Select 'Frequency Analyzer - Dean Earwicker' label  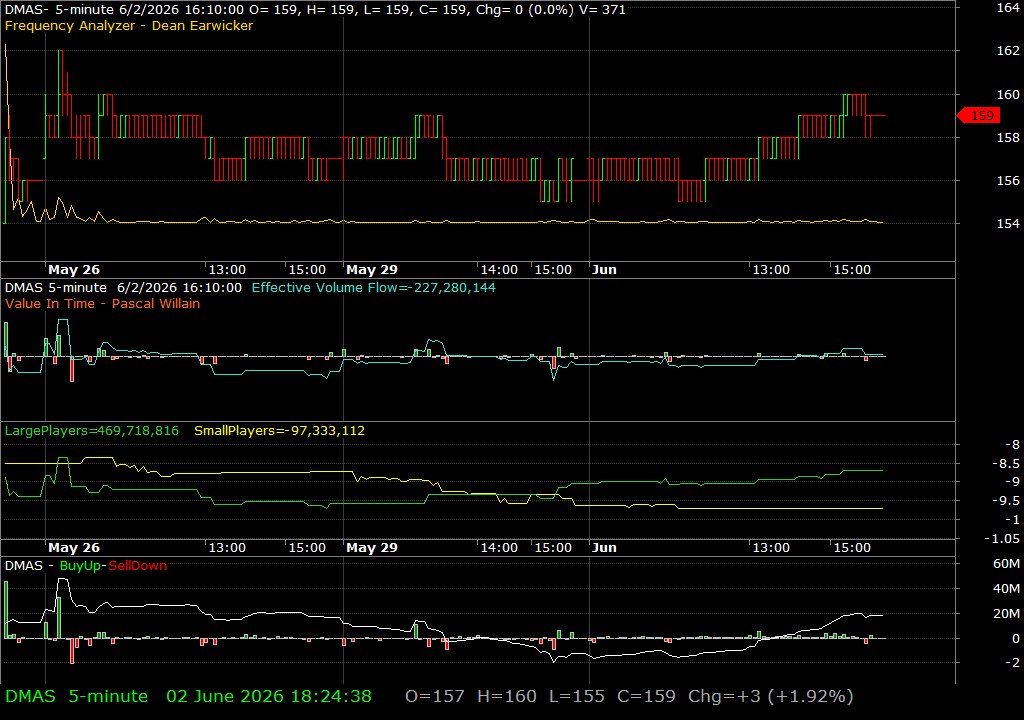click(x=129, y=25)
